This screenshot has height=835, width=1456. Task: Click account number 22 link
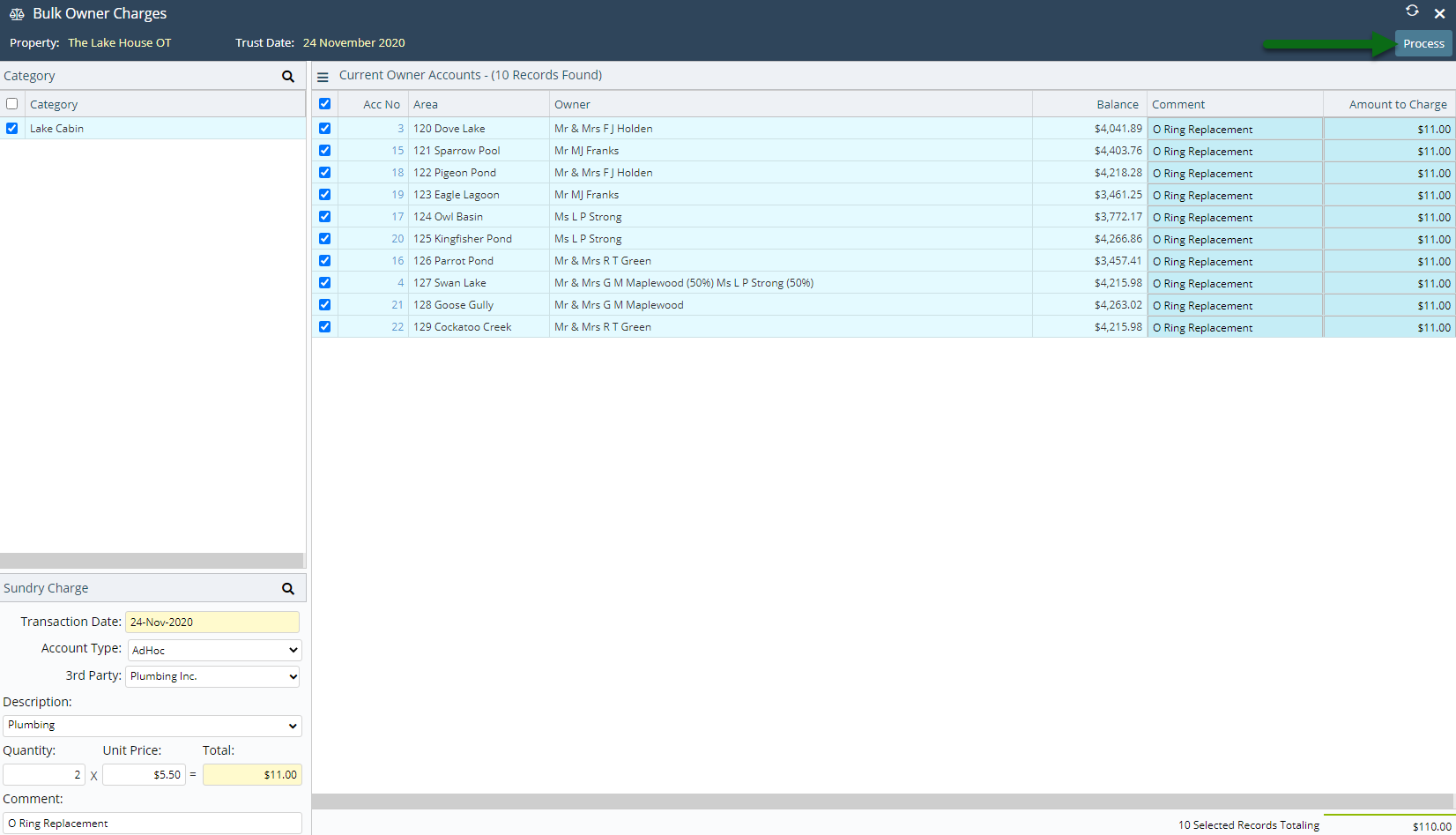pos(397,327)
